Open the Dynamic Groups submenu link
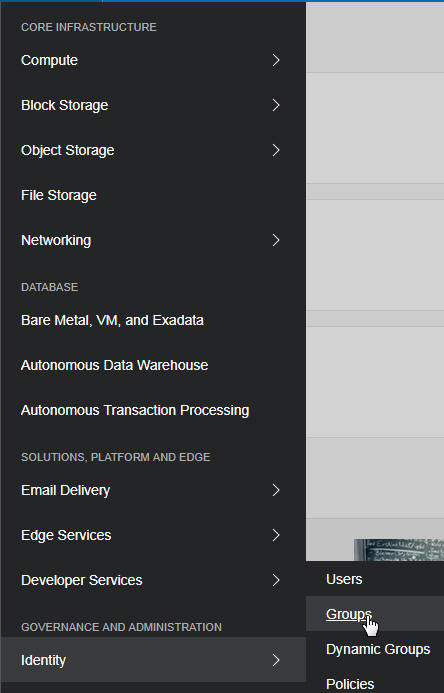This screenshot has height=693, width=444. click(378, 649)
